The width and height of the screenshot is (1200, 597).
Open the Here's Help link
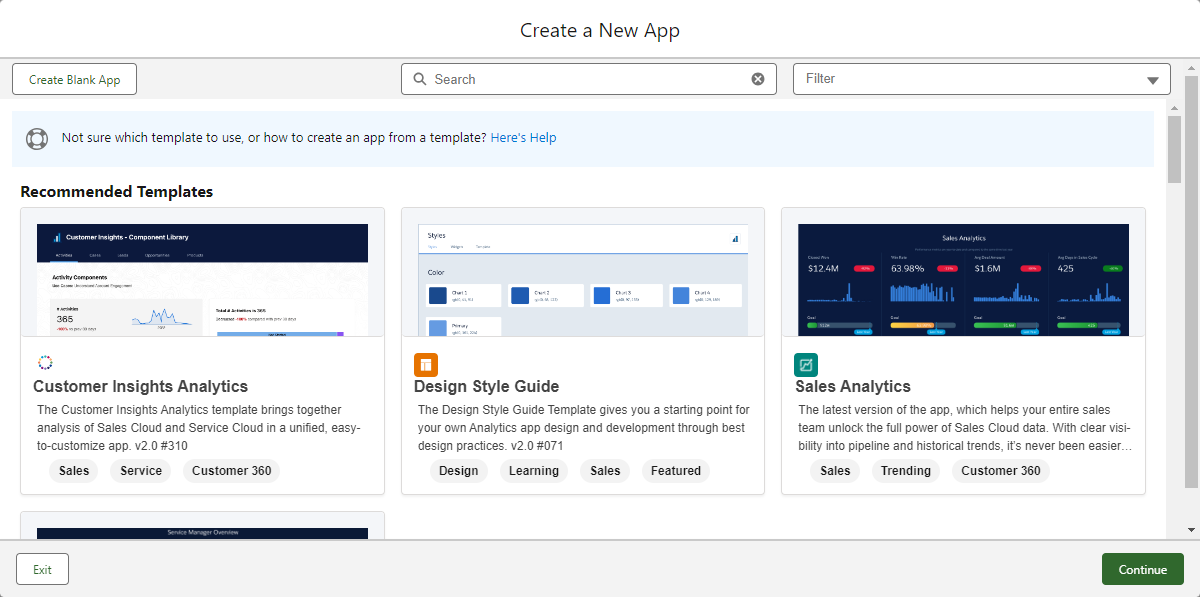pos(523,138)
